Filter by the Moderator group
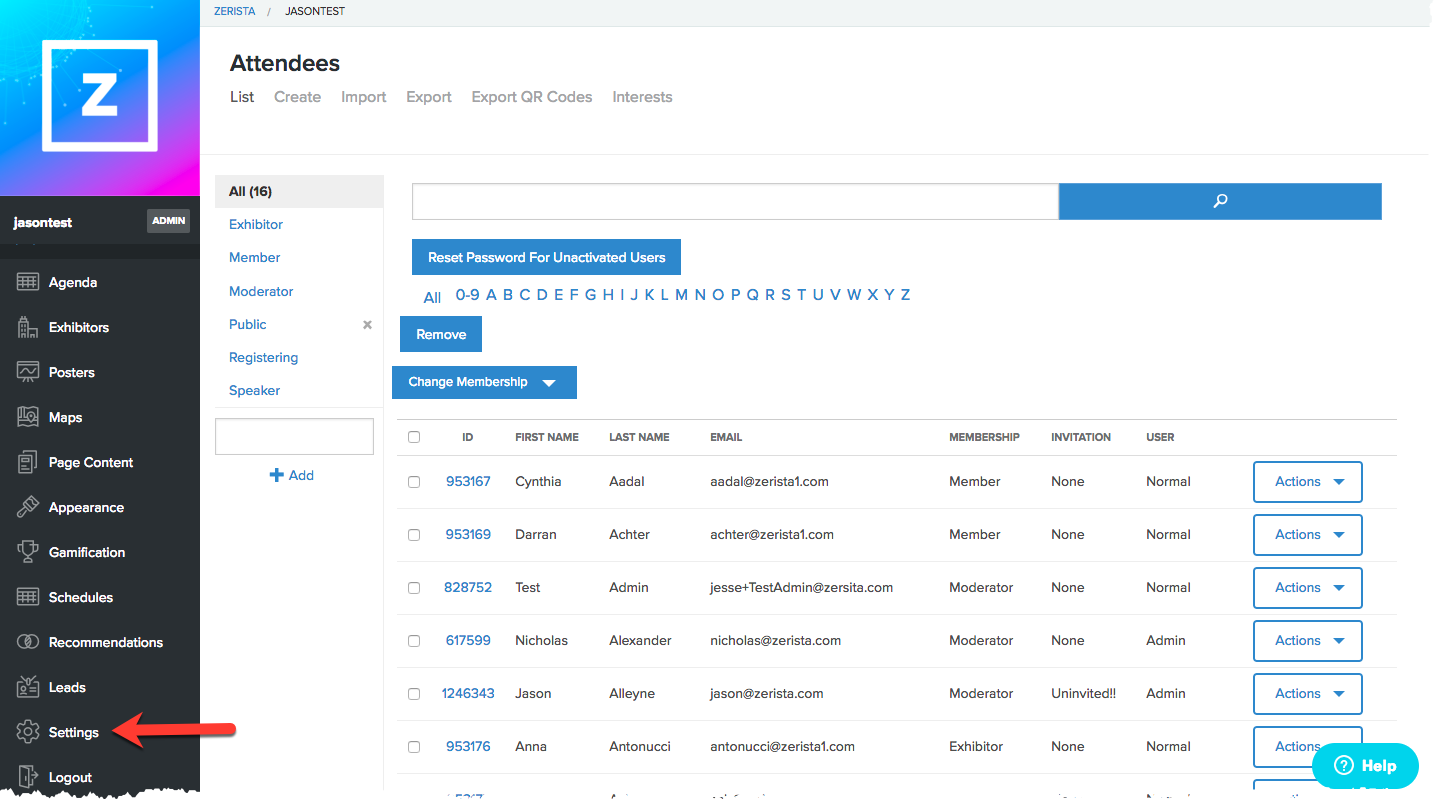Image resolution: width=1440 pixels, height=799 pixels. tap(261, 292)
